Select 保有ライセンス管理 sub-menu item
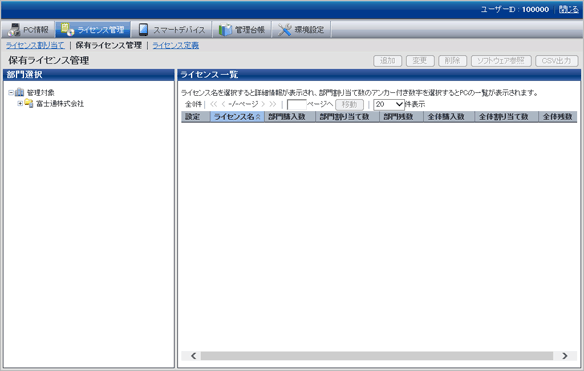The image size is (584, 371). [x=108, y=45]
